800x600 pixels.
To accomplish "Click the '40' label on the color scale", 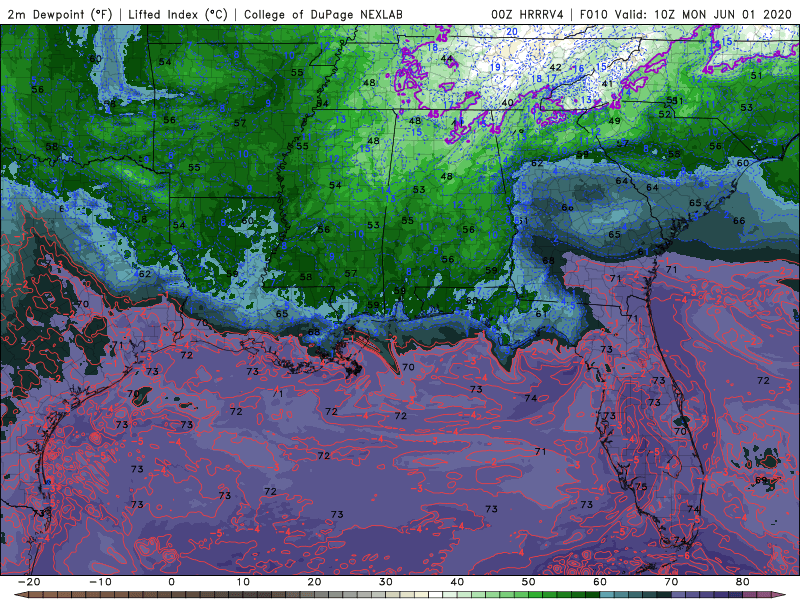I will click(x=457, y=582).
